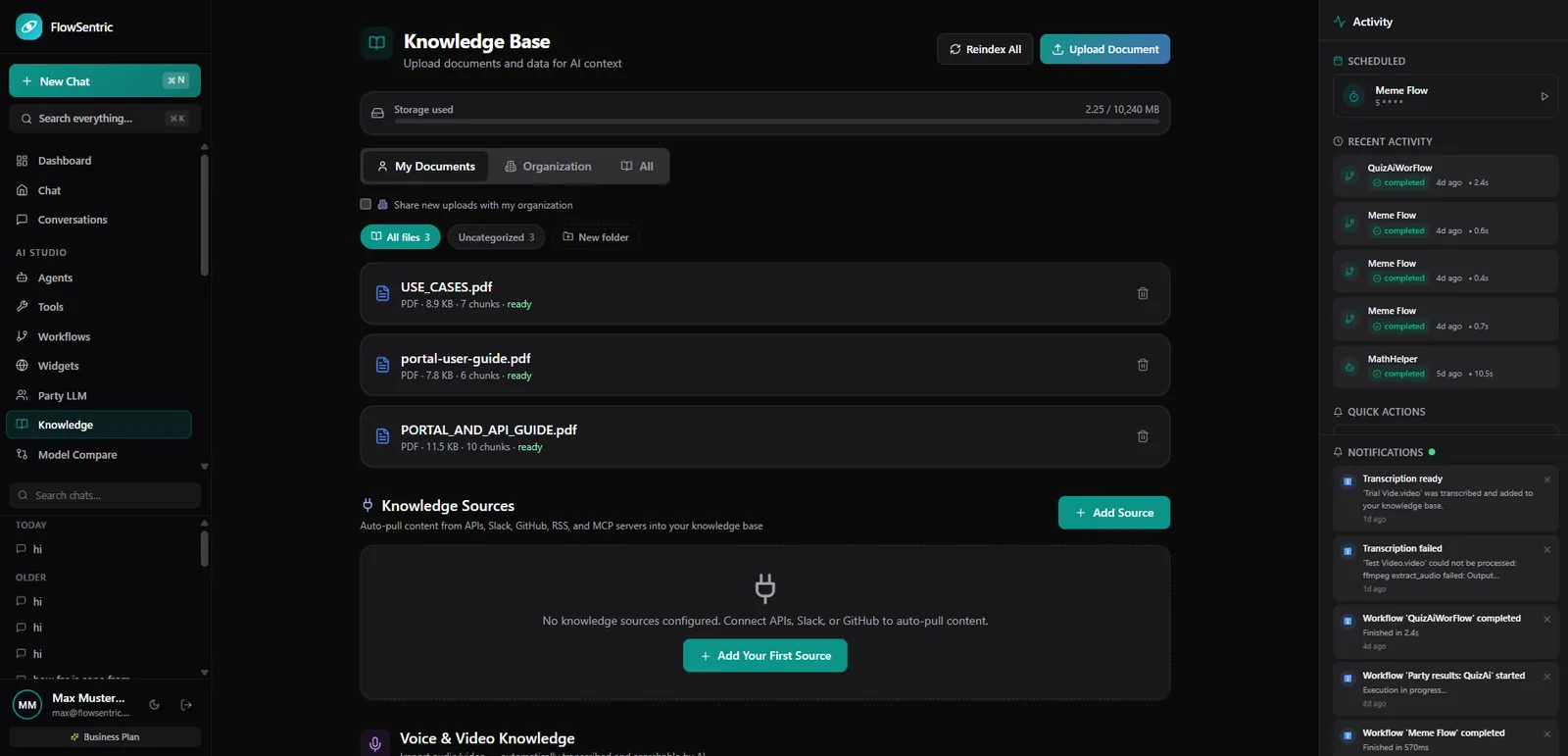Dismiss the Meme Flow completed notification
Screen dimensions: 1568x756
[1547, 733]
